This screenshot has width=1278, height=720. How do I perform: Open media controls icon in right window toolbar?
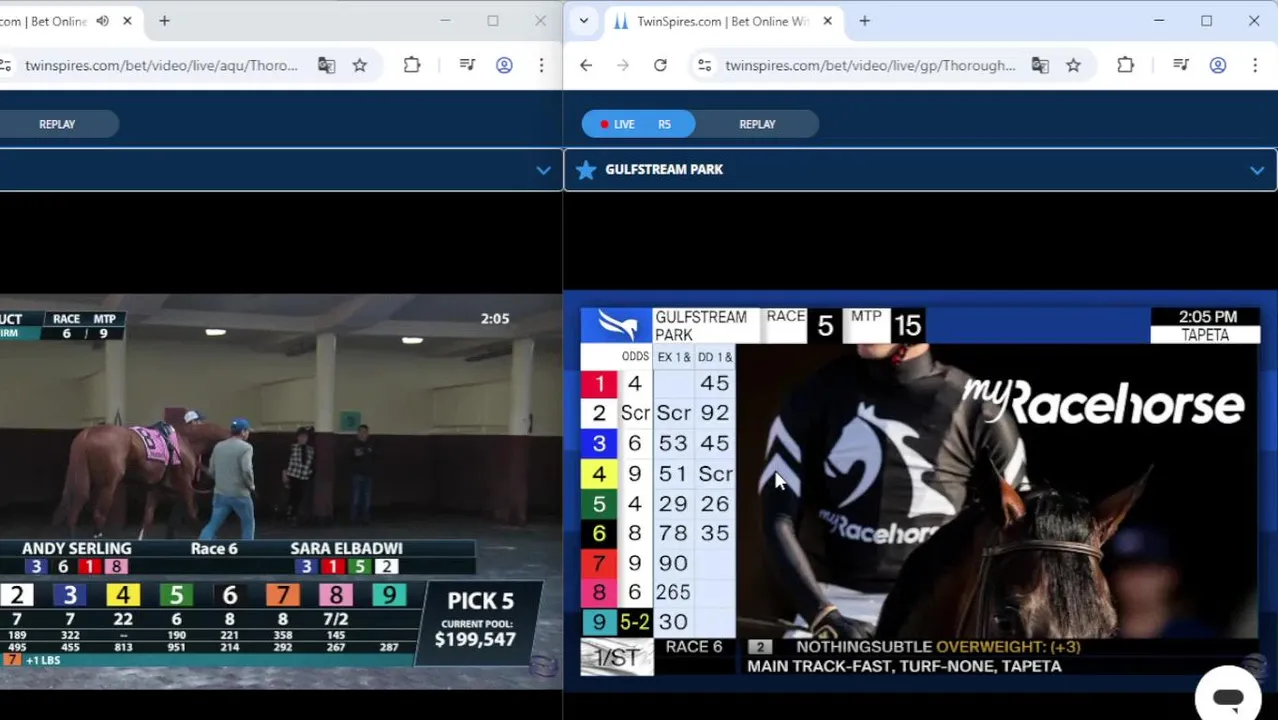[1181, 65]
